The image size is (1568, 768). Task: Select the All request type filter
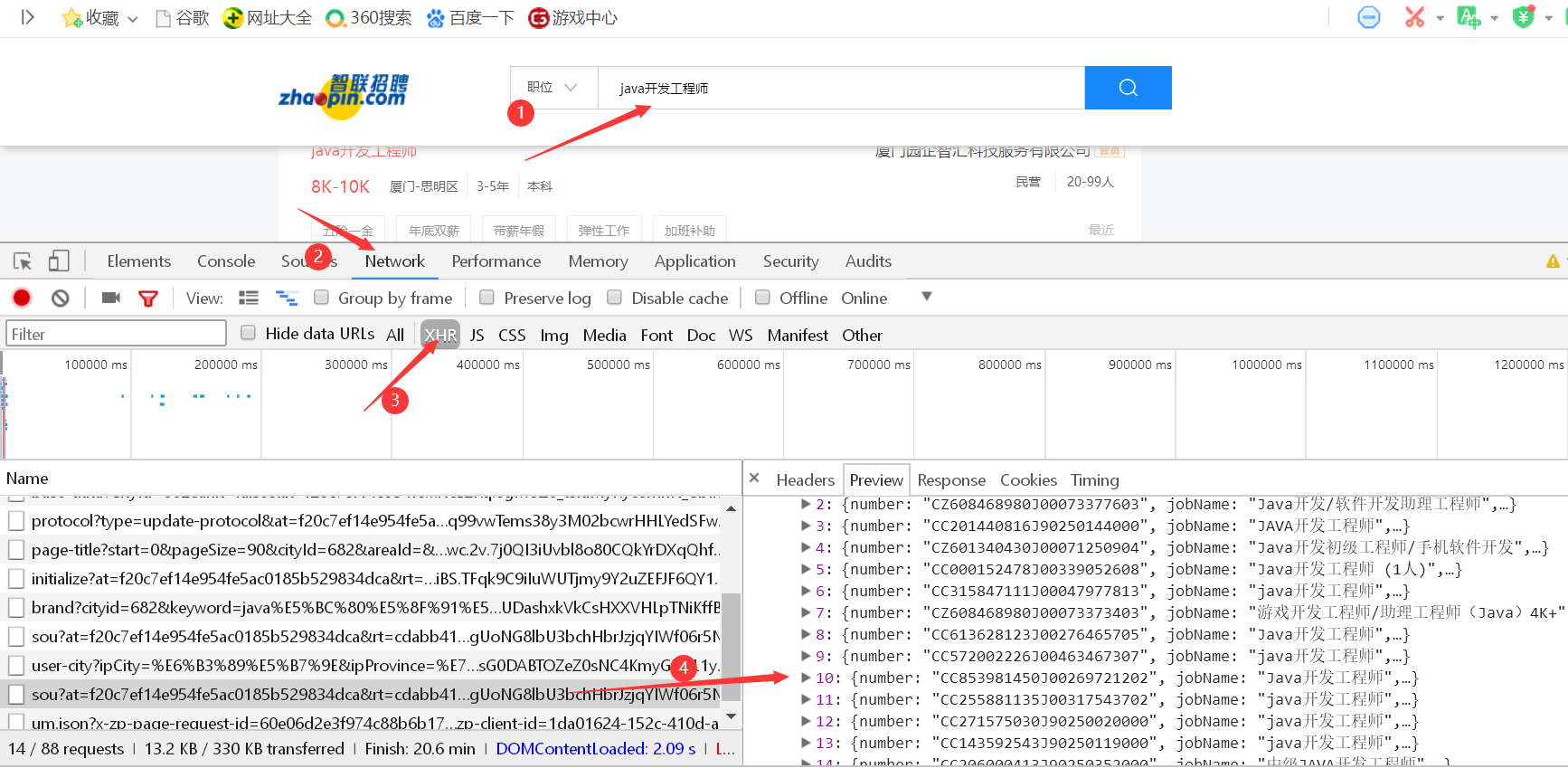tap(395, 335)
